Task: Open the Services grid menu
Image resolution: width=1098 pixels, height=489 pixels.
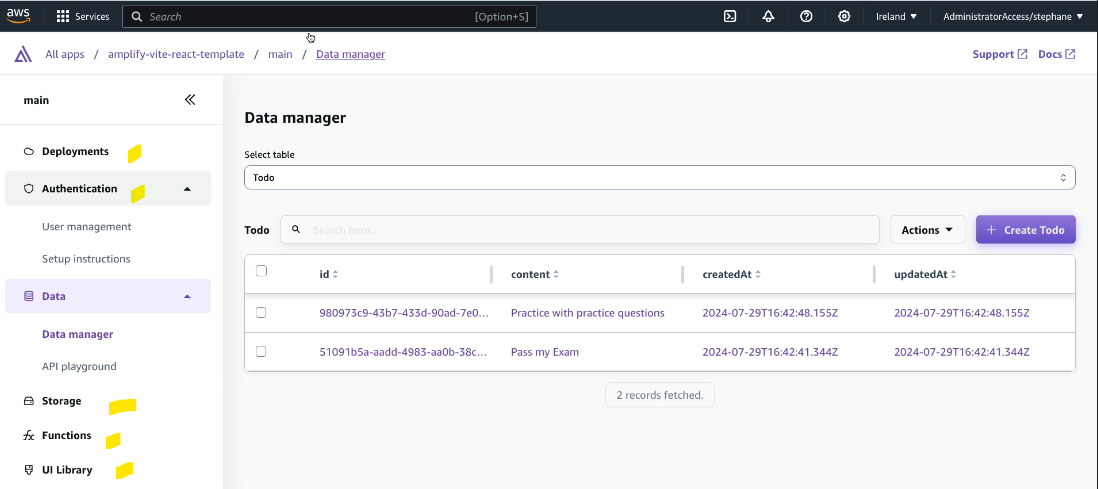Action: tap(83, 16)
